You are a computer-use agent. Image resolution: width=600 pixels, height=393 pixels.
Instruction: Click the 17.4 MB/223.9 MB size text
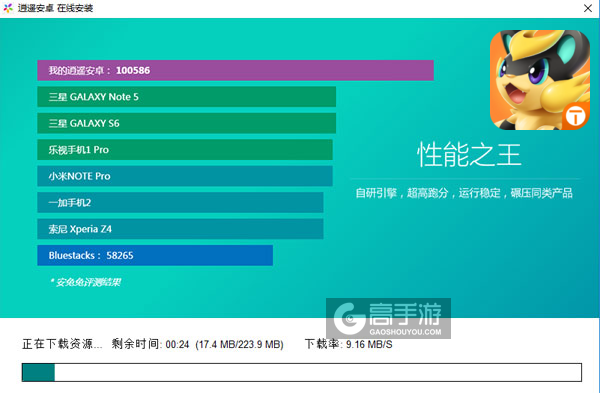click(240, 344)
